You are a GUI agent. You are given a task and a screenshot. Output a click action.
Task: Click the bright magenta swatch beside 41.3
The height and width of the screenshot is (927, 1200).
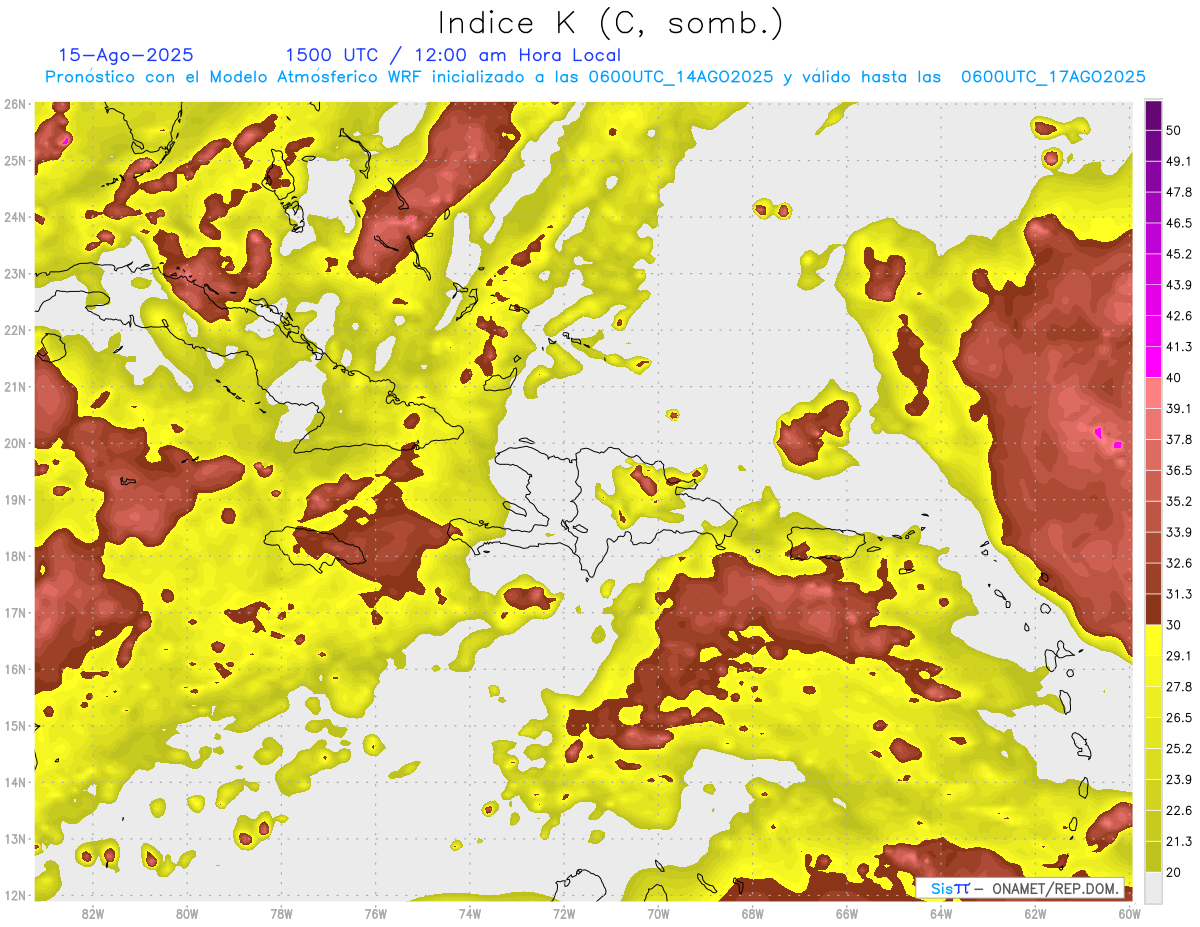(1153, 361)
